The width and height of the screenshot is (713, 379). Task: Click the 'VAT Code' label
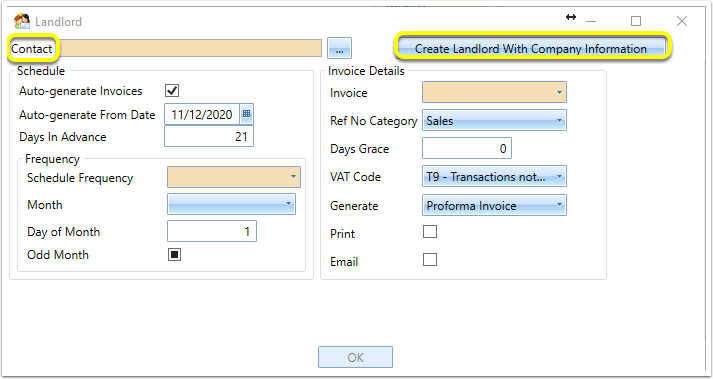355,177
